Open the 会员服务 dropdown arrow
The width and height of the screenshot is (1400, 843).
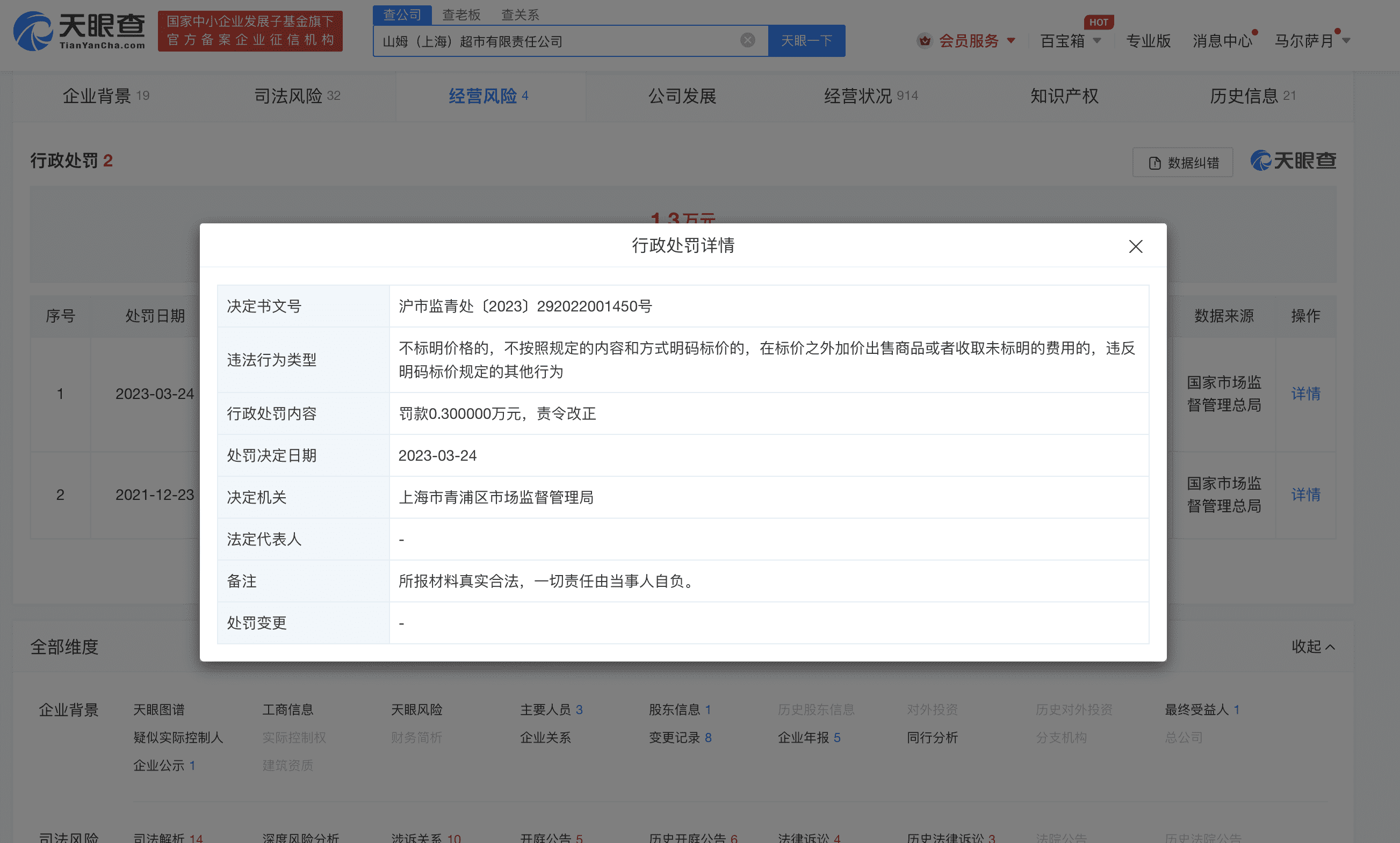[1012, 41]
